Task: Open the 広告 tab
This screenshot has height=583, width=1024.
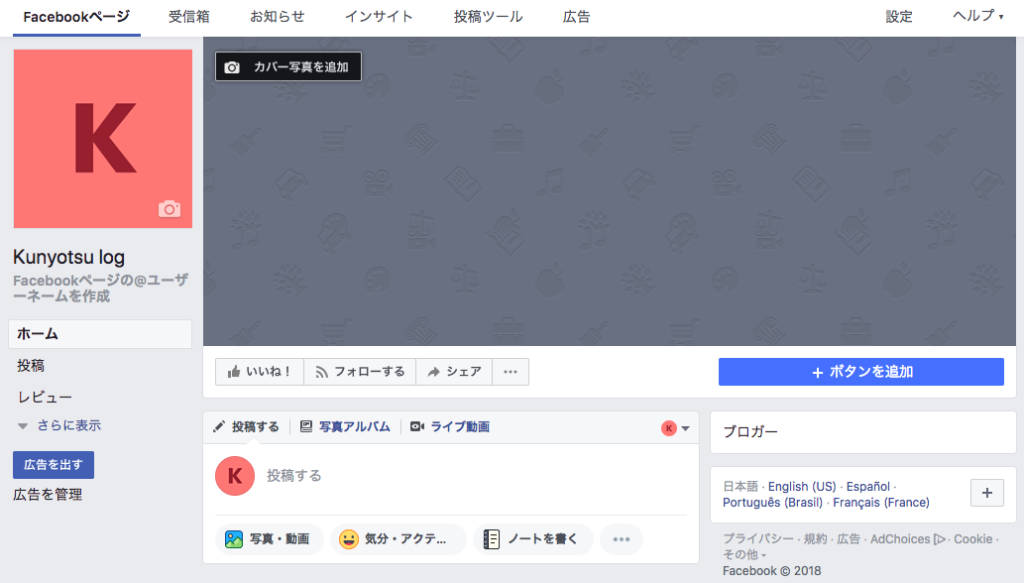Action: 576,17
